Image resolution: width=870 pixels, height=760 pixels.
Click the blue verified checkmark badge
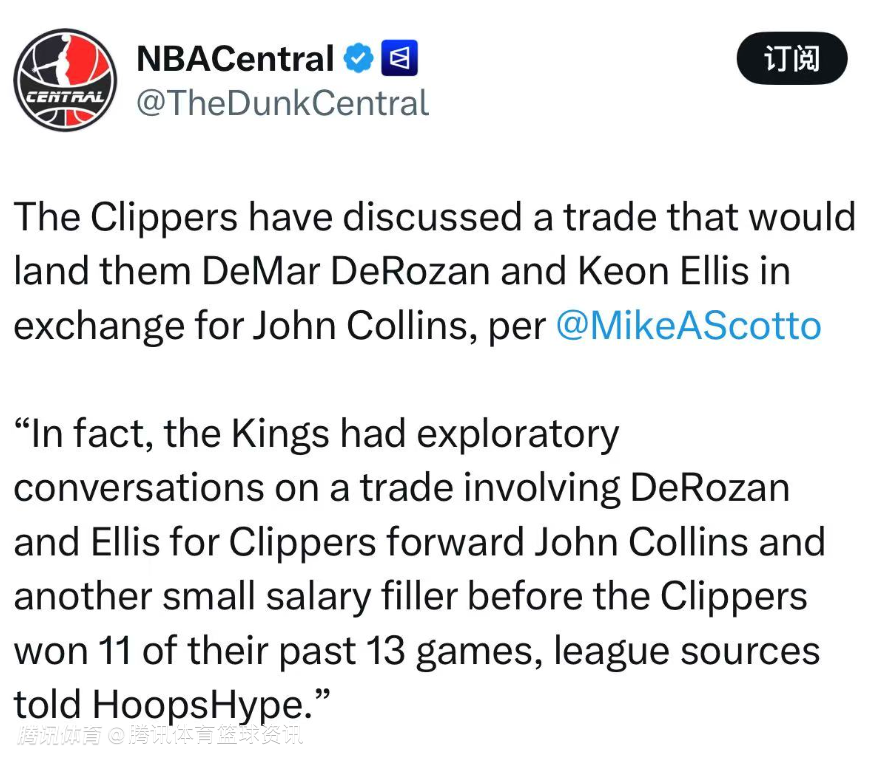click(x=358, y=59)
